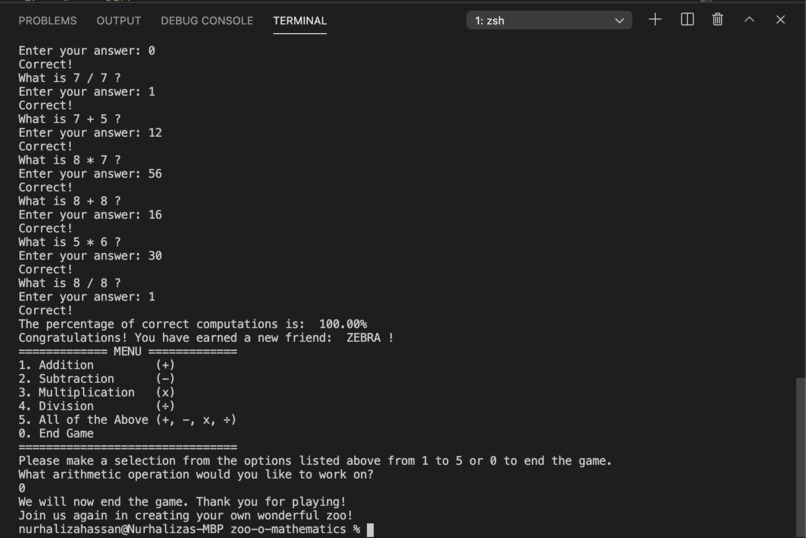806x538 pixels.
Task: Click the 'What is 8 + 8 ?' line
Action: click(69, 201)
